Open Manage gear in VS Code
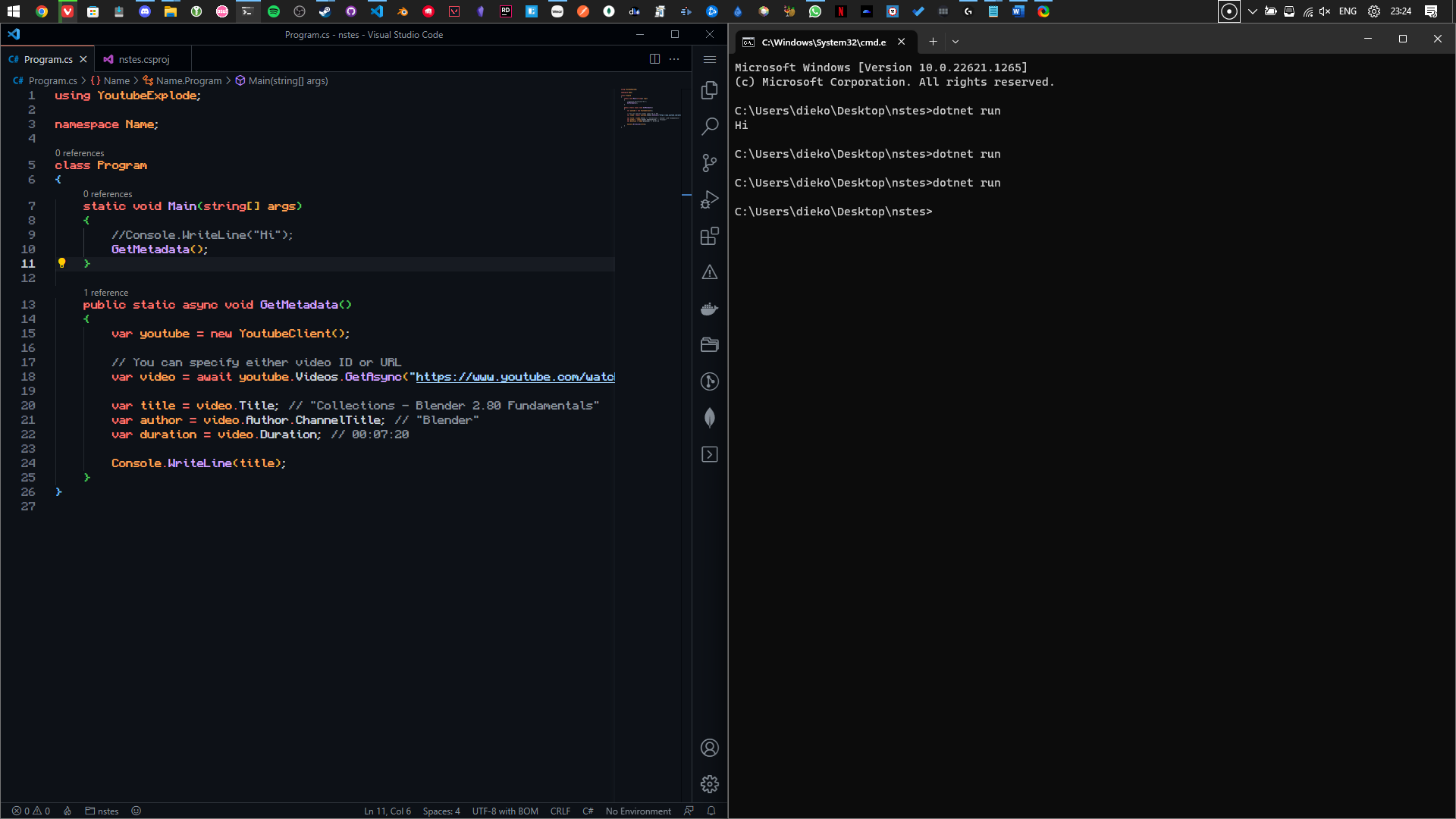This screenshot has width=1456, height=819. point(709,784)
